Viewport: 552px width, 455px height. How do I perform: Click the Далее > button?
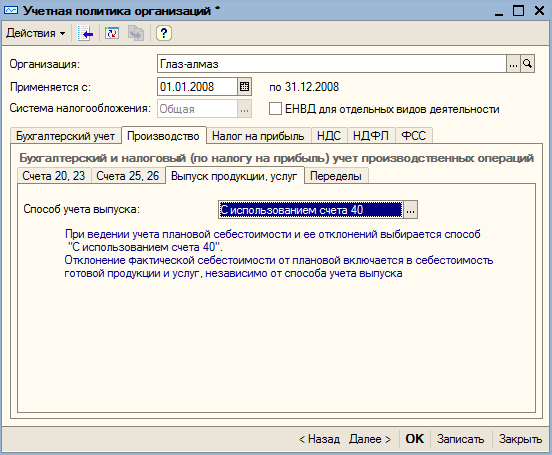point(370,439)
